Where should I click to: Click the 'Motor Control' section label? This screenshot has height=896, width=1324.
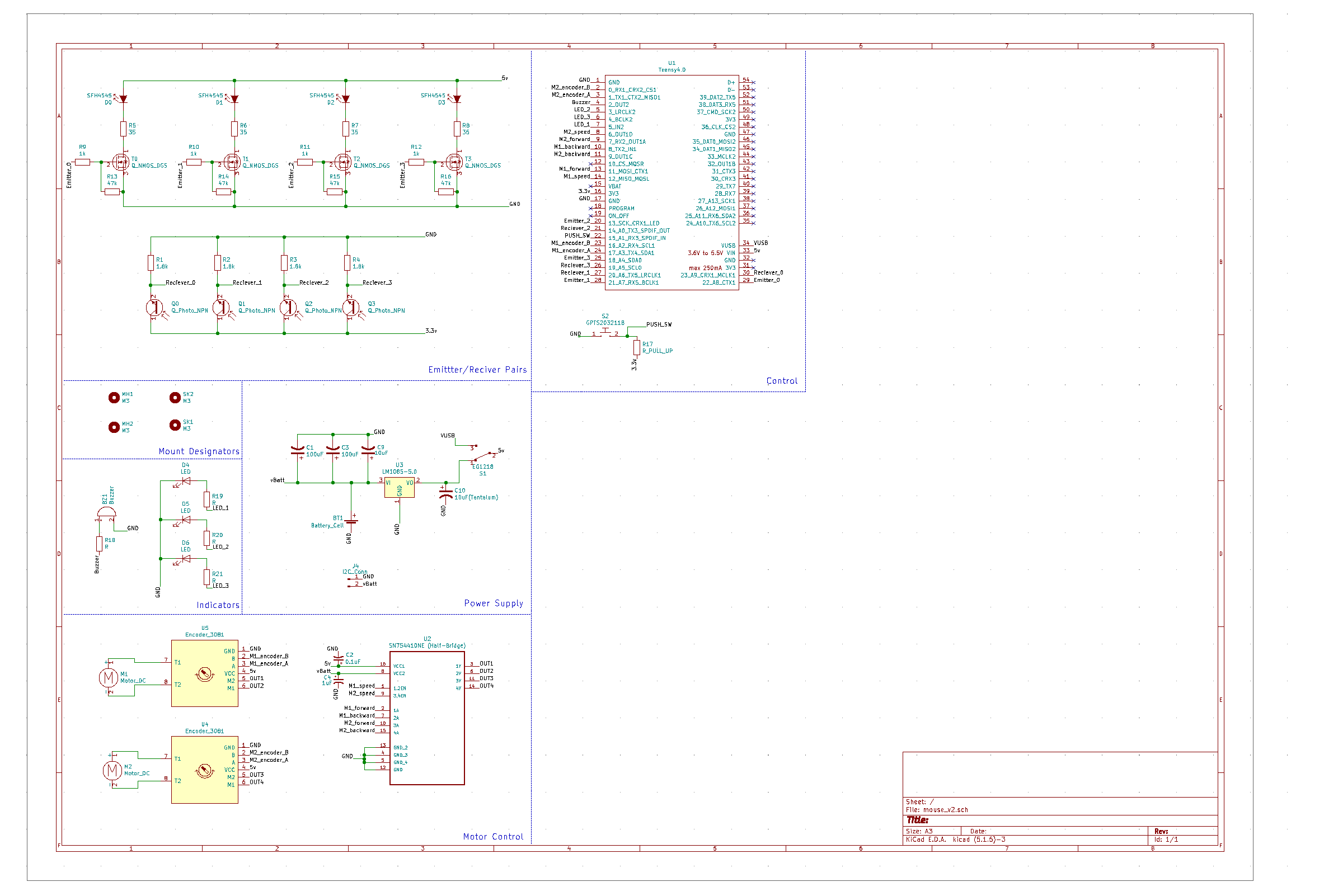click(493, 837)
